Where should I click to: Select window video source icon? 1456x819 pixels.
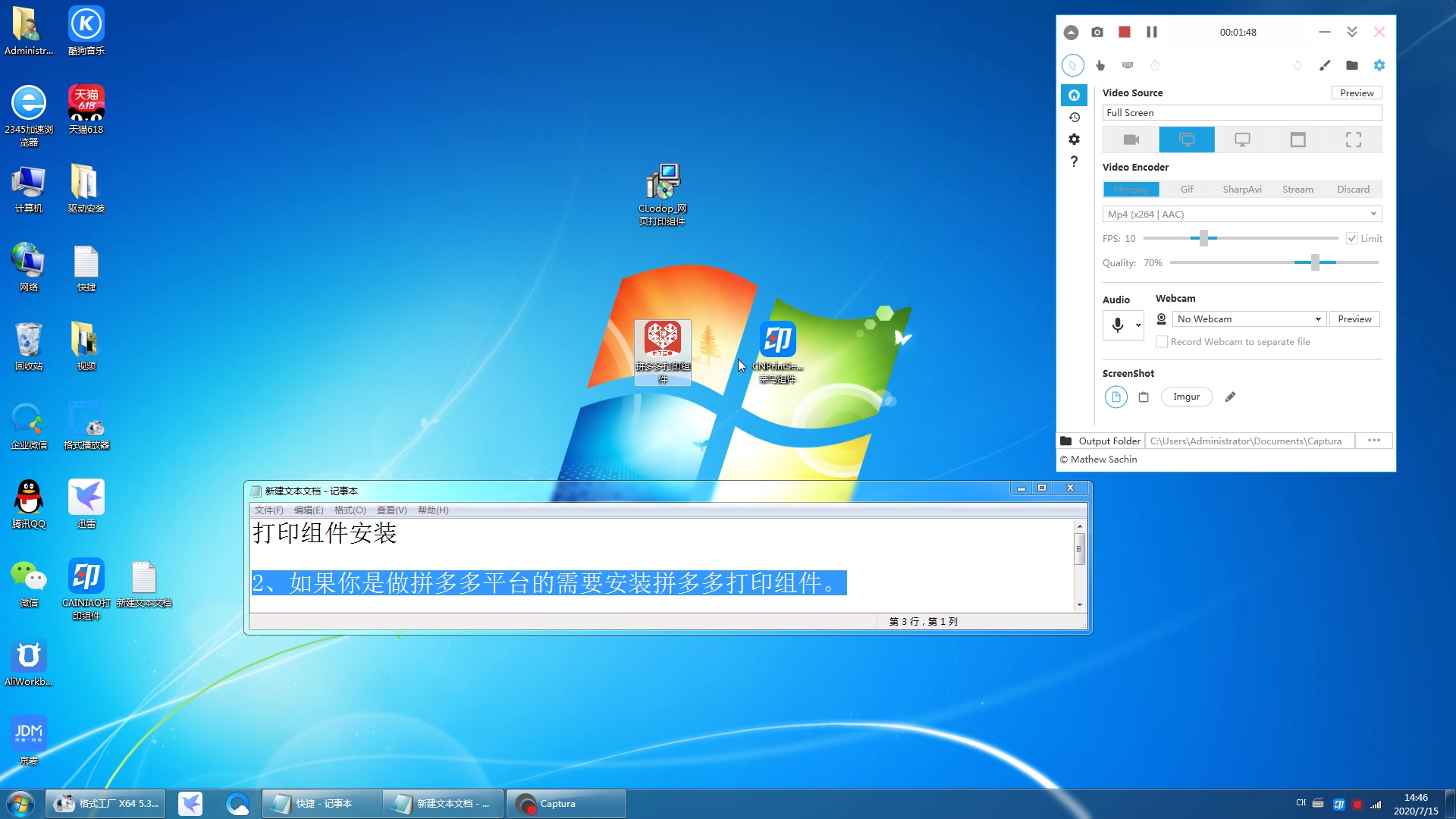1298,140
